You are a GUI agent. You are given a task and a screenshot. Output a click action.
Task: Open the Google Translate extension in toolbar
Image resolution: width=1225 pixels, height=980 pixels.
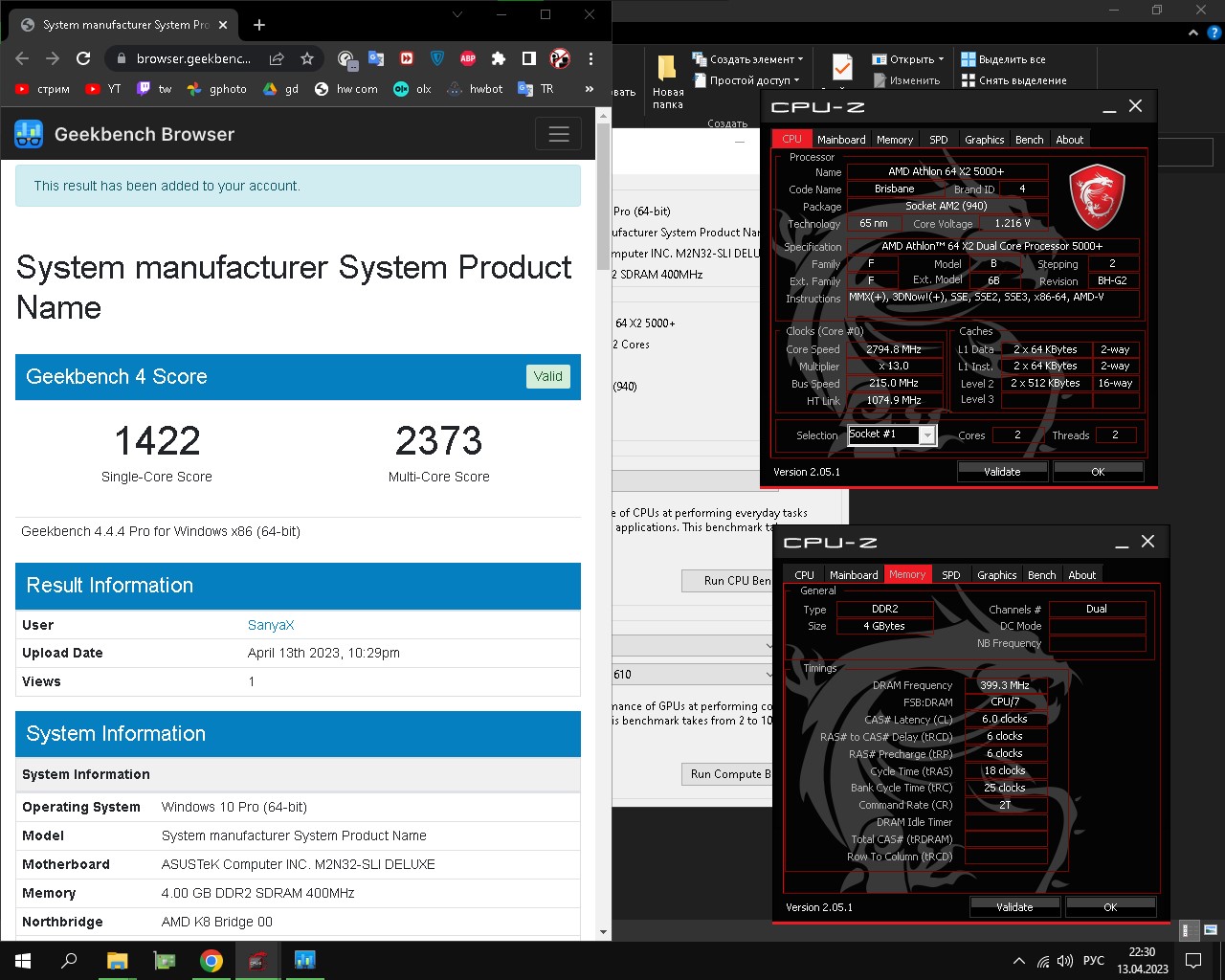point(376,58)
